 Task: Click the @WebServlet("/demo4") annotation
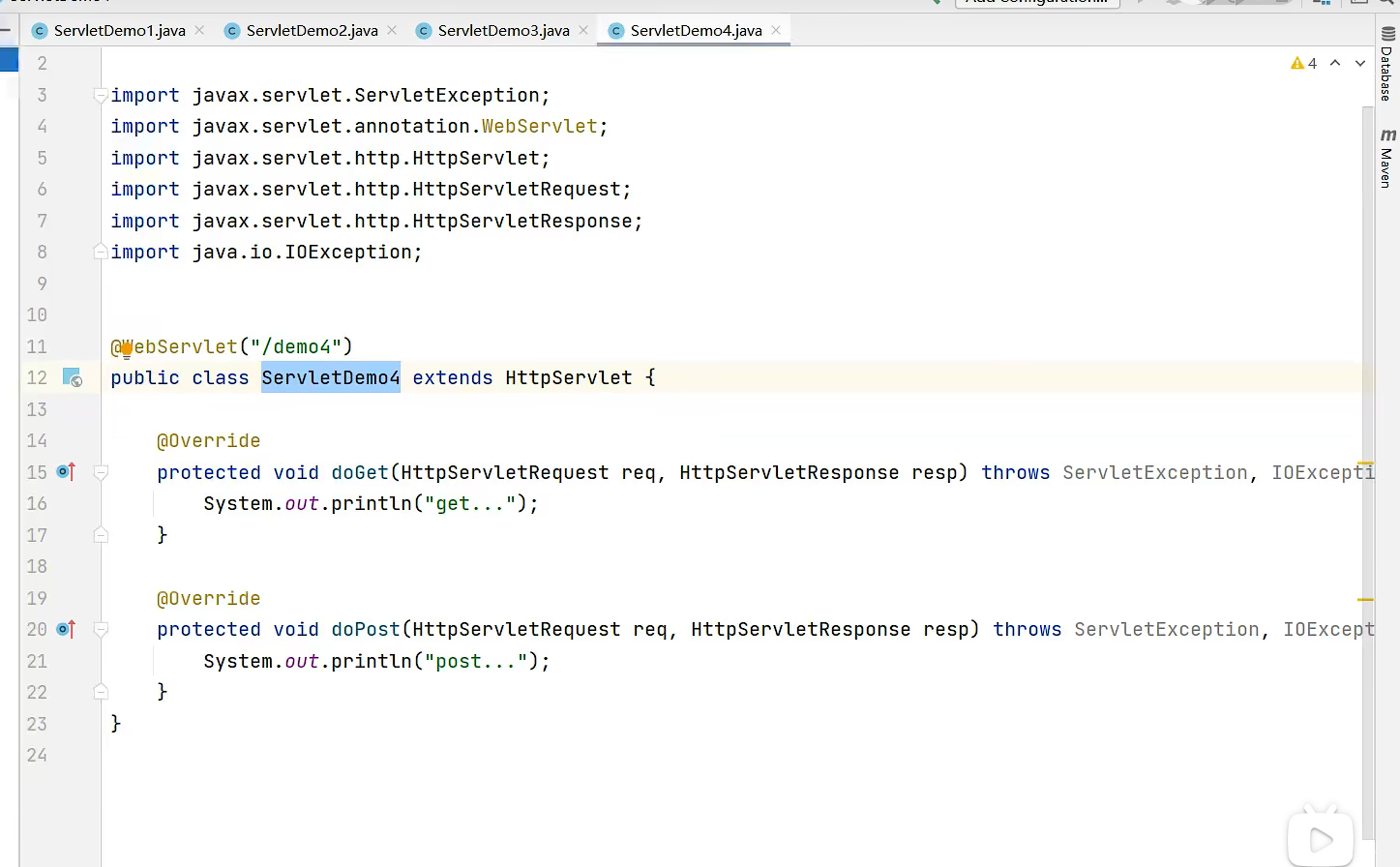click(x=232, y=346)
